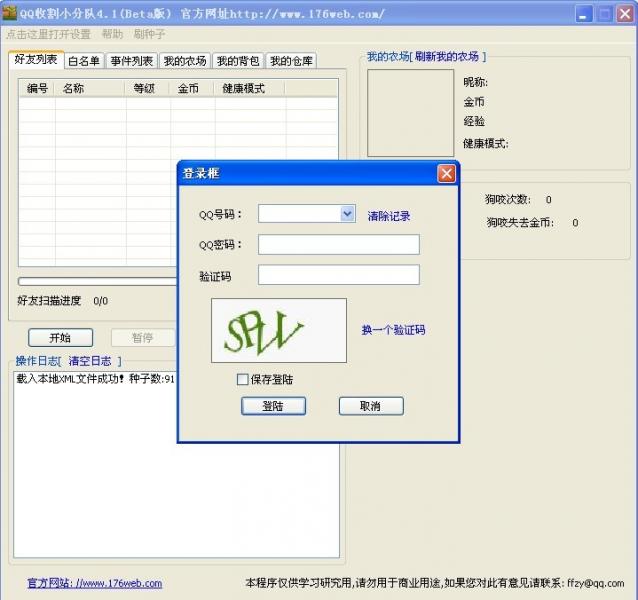638x600 pixels.
Task: Sort by the 编号 column header
Action: 37,88
